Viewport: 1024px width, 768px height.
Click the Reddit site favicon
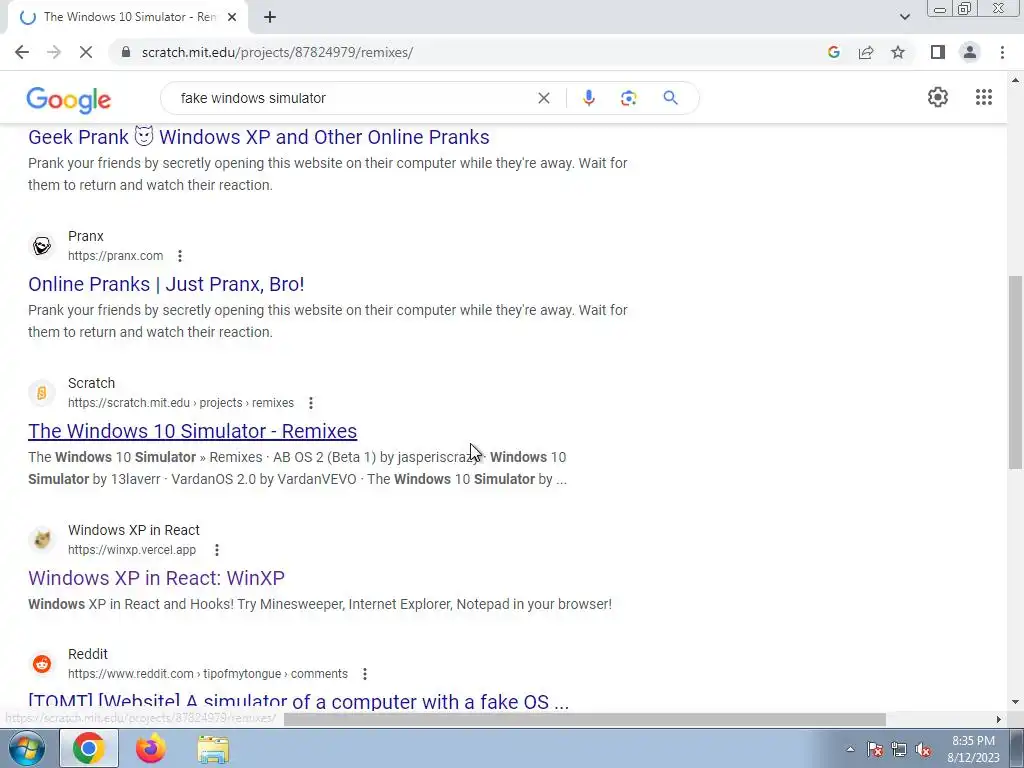tap(42, 664)
